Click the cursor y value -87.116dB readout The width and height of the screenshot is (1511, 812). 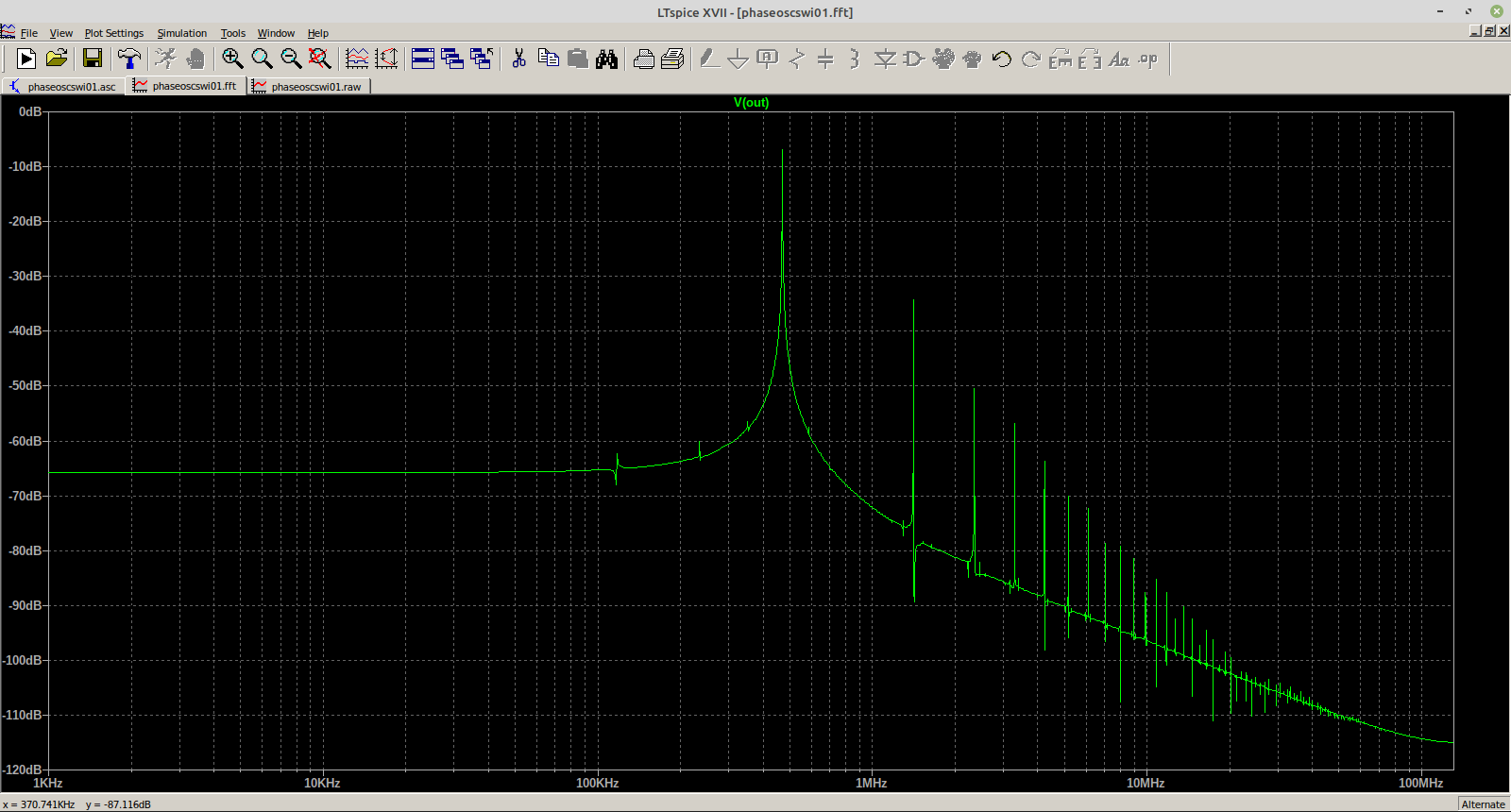pyautogui.click(x=118, y=804)
